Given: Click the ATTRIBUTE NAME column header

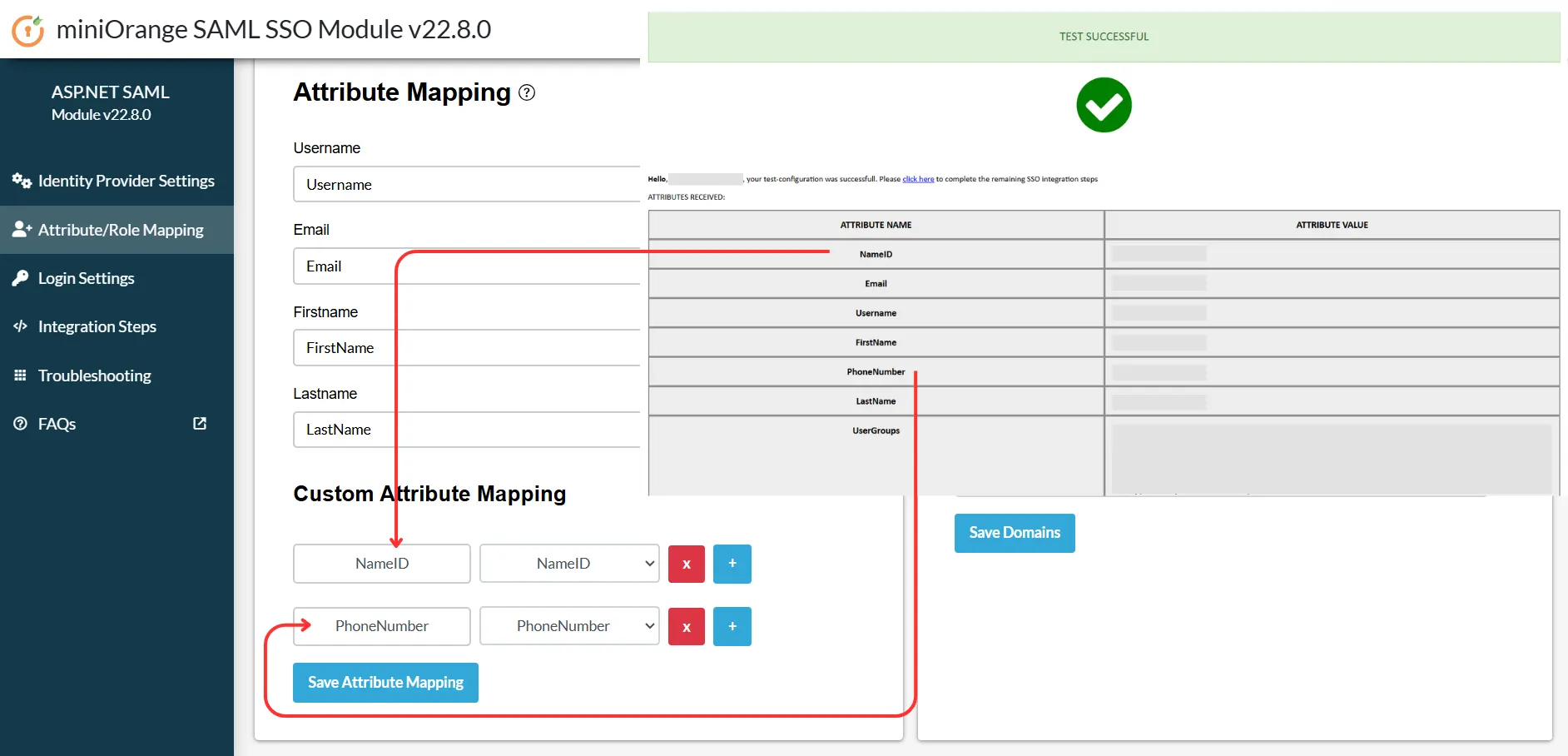Looking at the screenshot, I should (x=876, y=225).
